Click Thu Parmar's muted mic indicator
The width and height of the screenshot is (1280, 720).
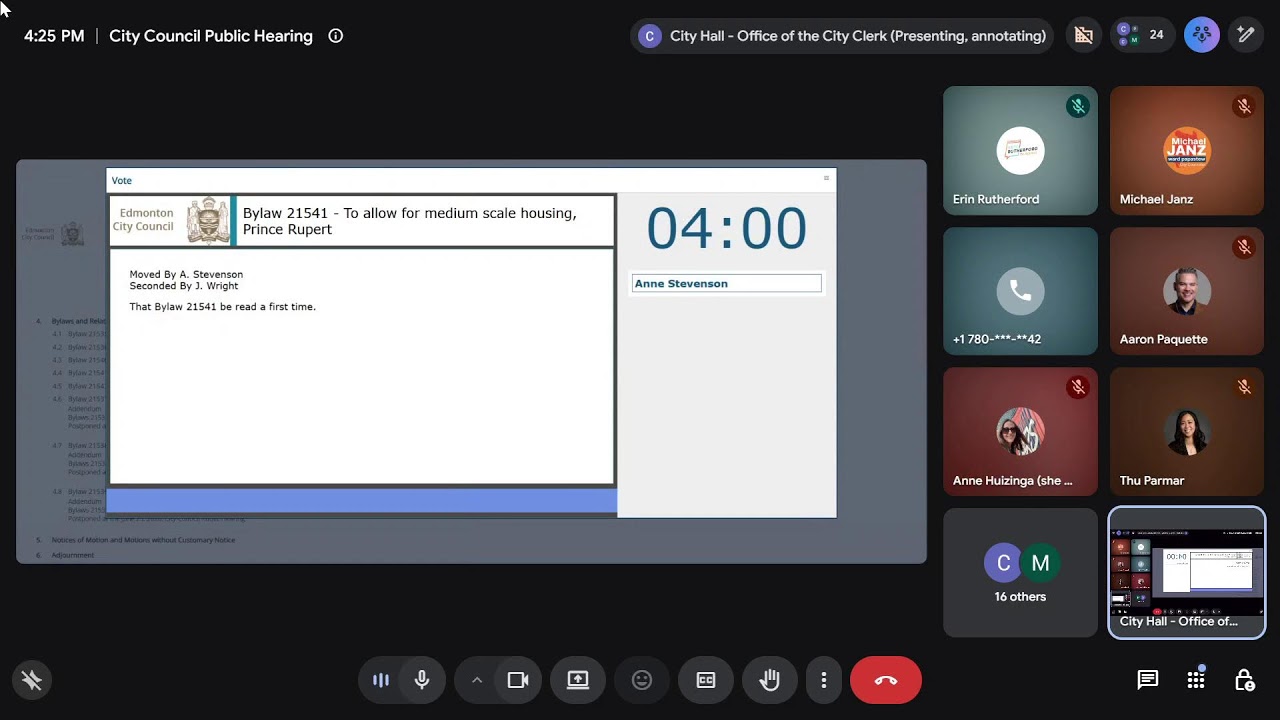1244,387
